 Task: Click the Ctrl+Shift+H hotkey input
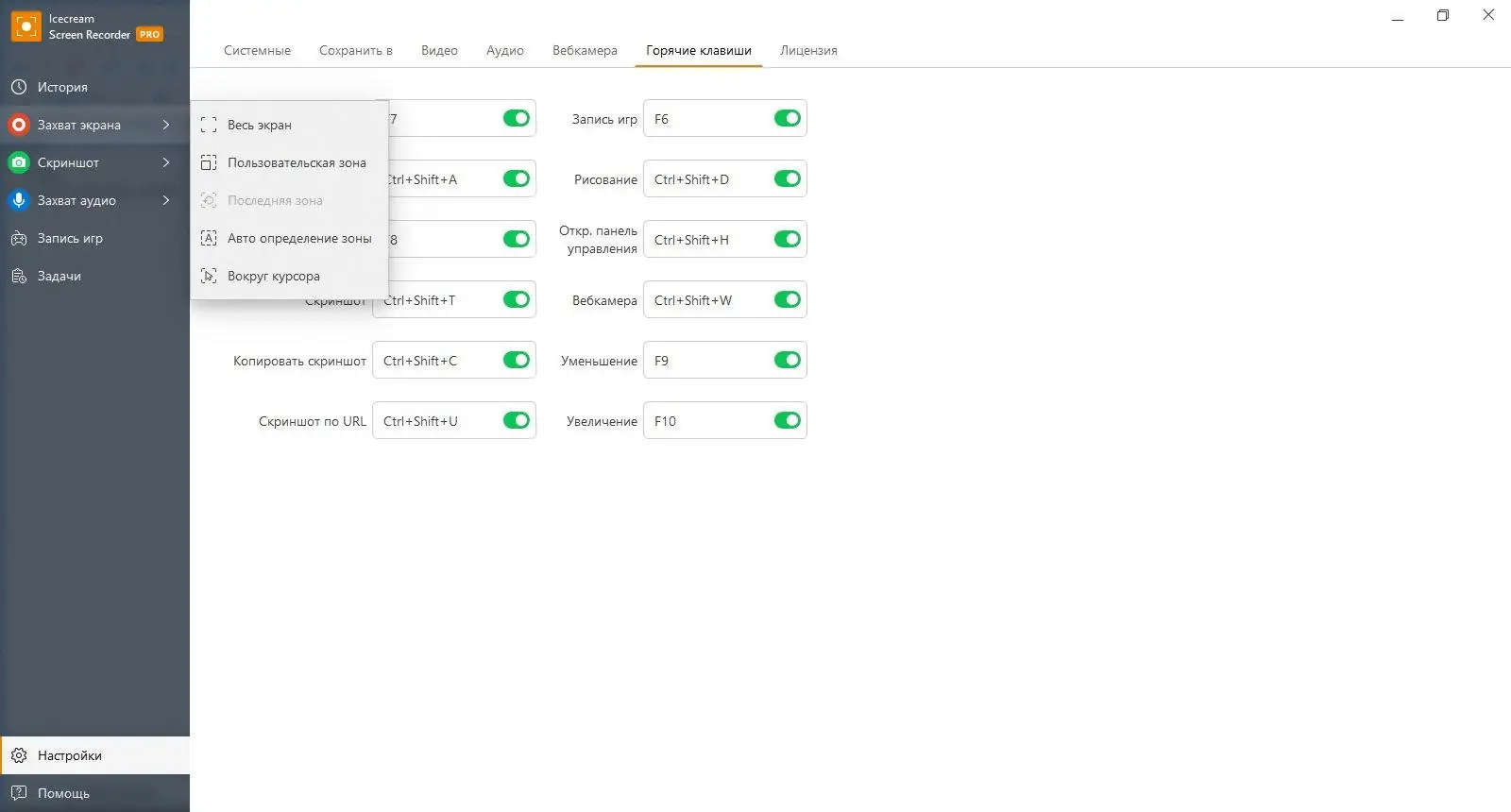[725, 239]
